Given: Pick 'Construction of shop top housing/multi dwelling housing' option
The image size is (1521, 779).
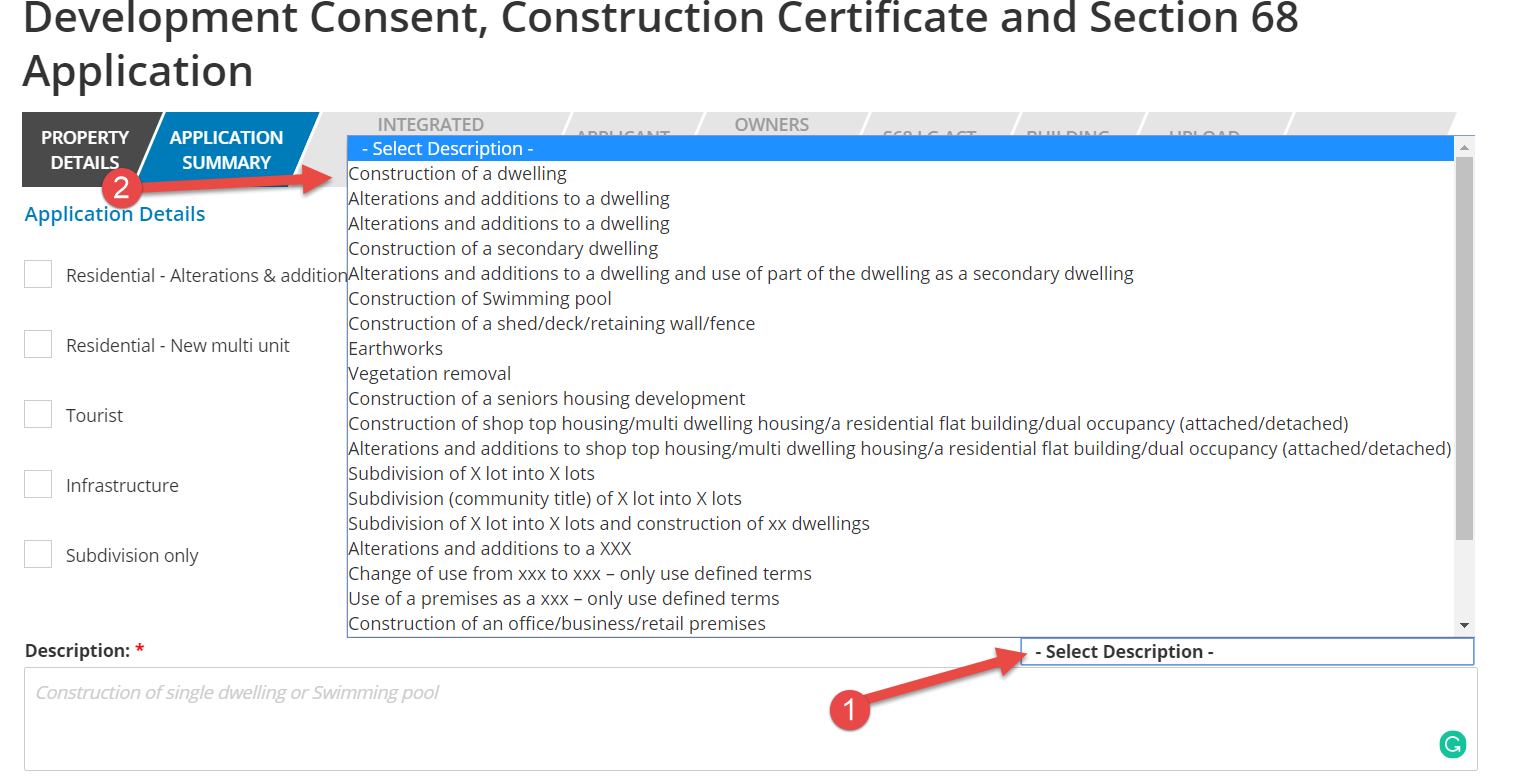Looking at the screenshot, I should pyautogui.click(x=901, y=424).
